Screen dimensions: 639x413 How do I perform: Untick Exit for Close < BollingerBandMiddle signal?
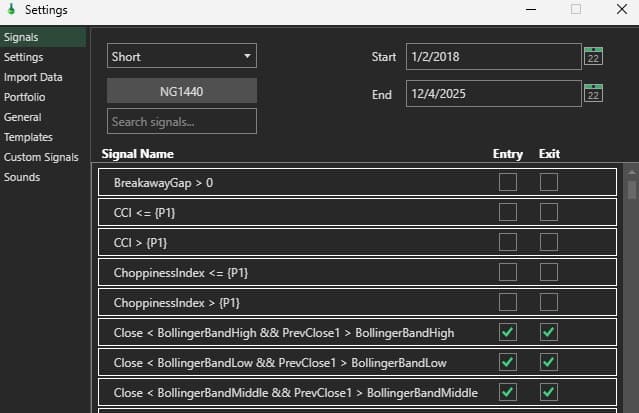pos(549,392)
